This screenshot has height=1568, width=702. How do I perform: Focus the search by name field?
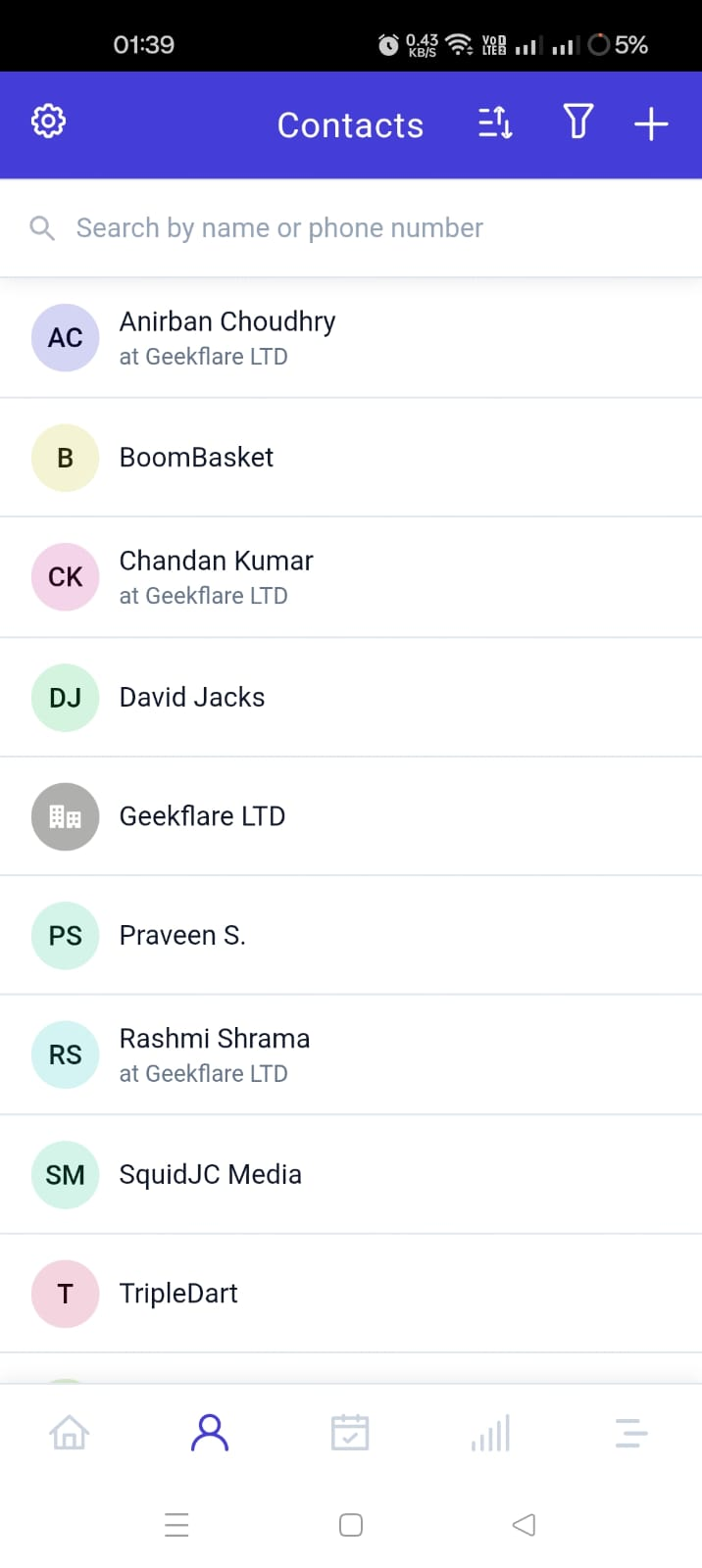351,228
